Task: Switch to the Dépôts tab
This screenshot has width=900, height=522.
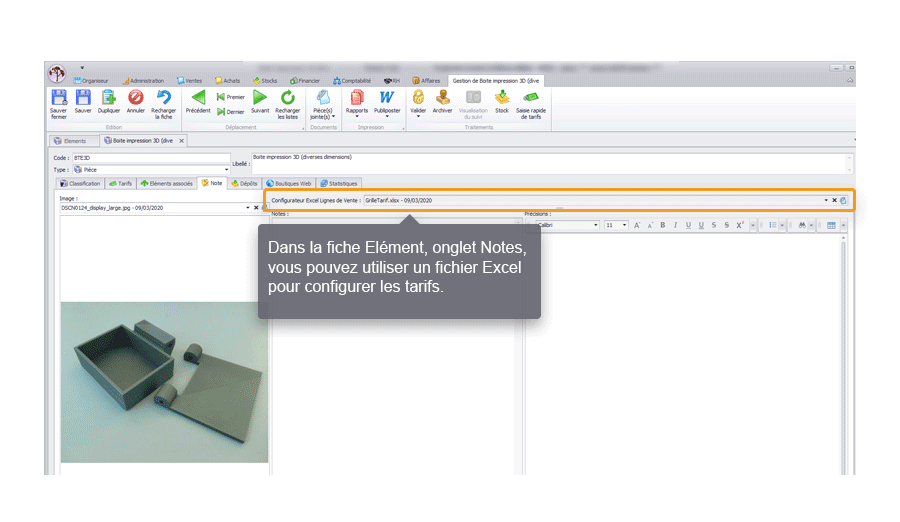Action: (x=245, y=184)
